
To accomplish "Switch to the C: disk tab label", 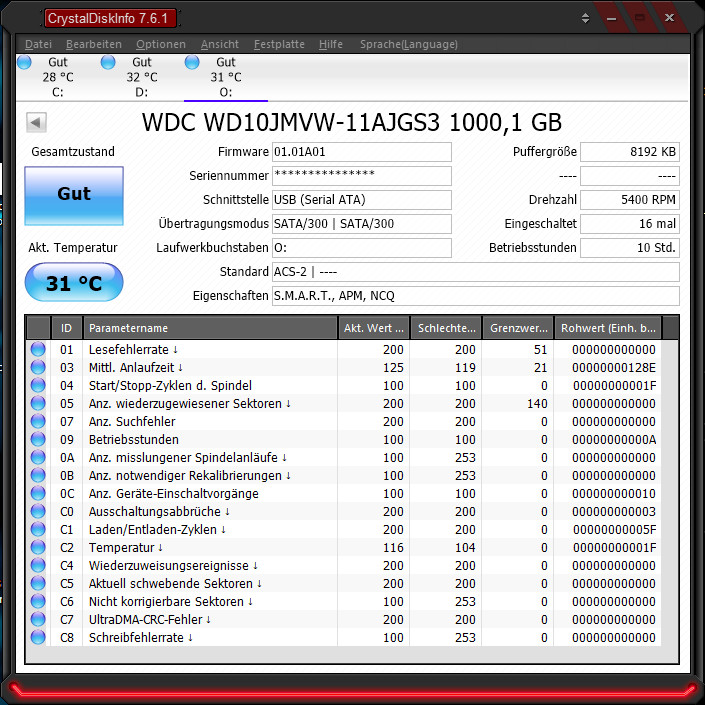I will [58, 92].
